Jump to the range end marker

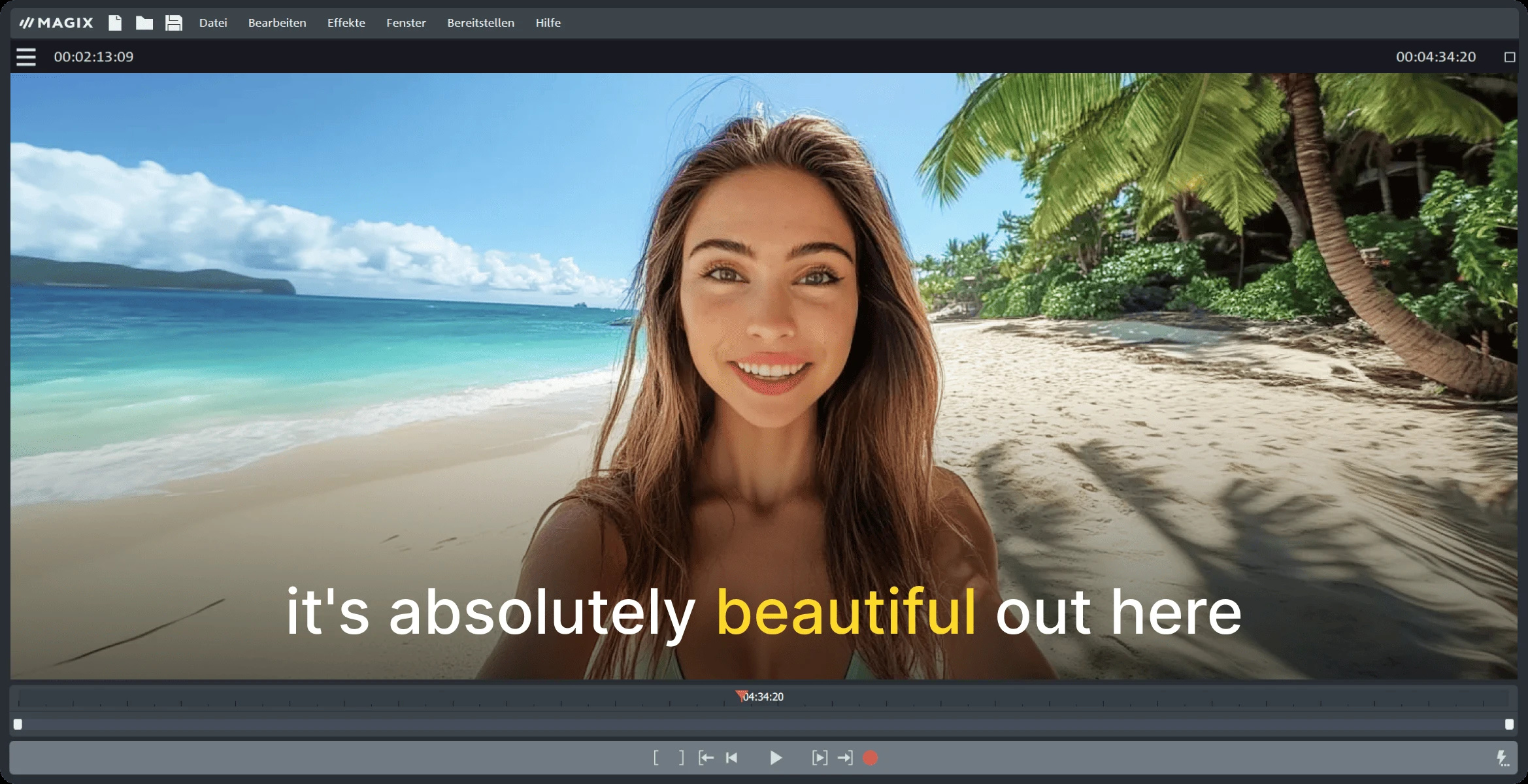coord(845,758)
